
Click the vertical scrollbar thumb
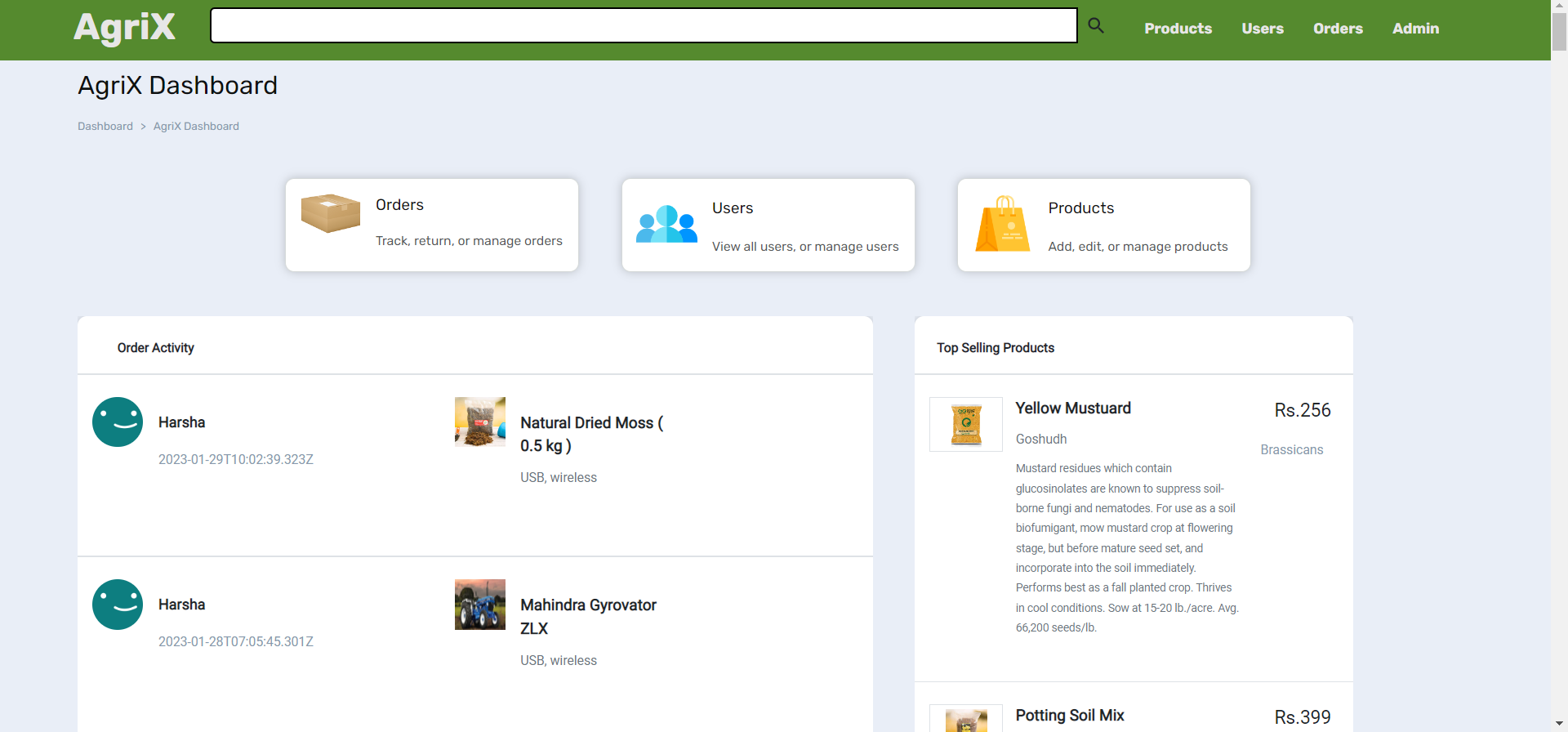click(x=1559, y=33)
